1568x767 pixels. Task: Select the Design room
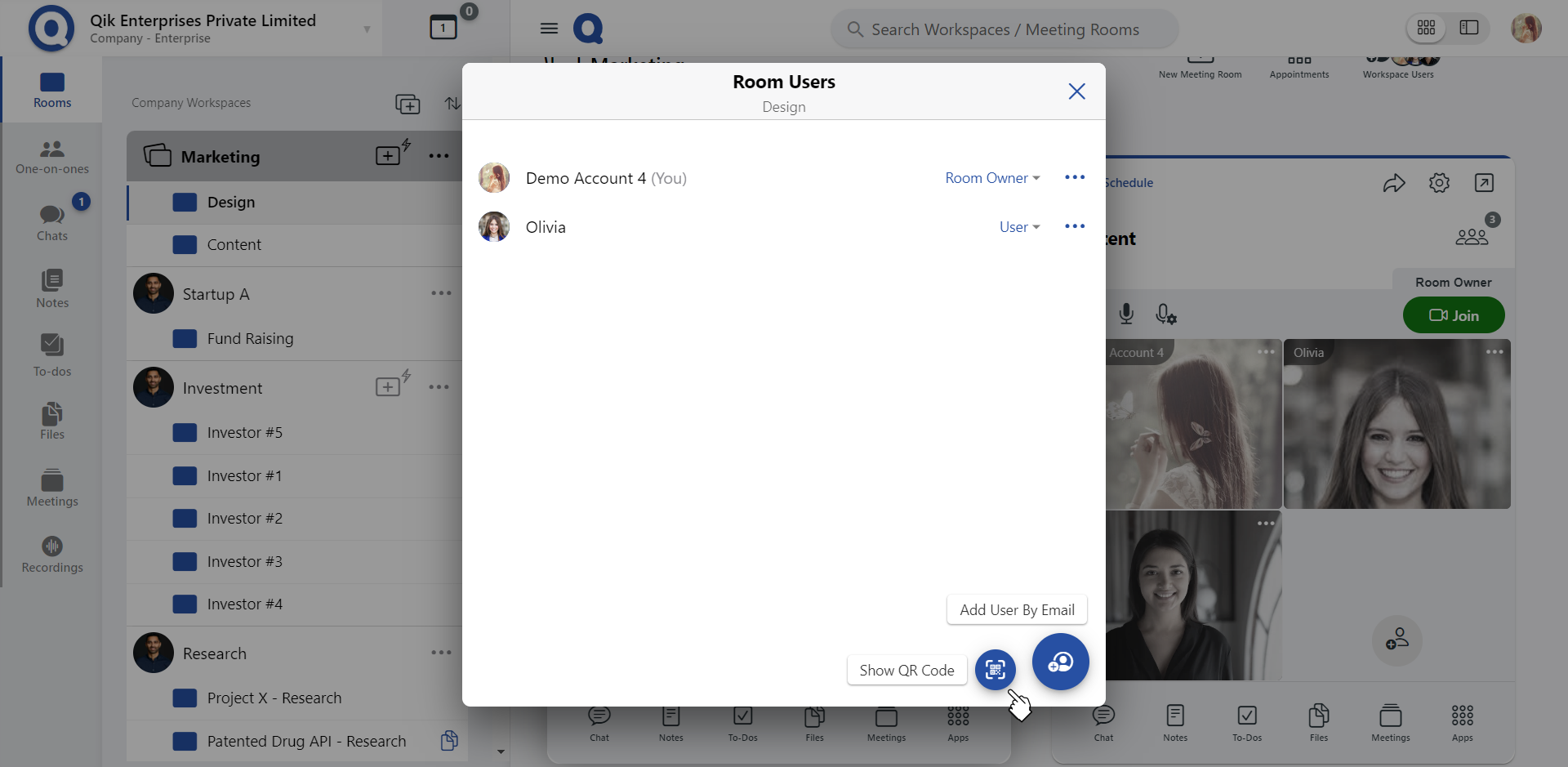click(296, 203)
